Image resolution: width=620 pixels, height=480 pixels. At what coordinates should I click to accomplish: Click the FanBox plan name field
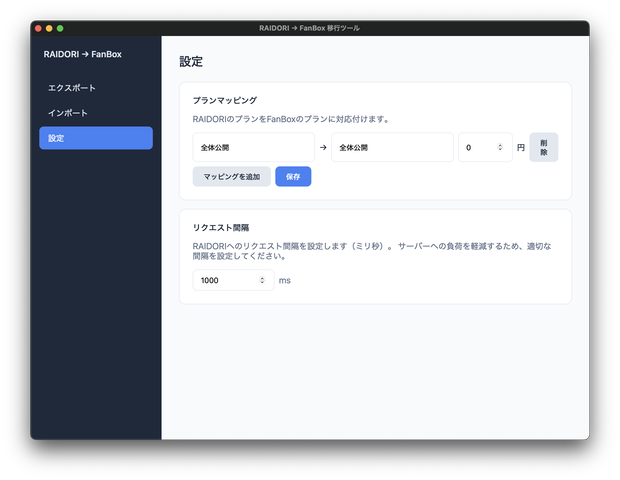coord(392,147)
